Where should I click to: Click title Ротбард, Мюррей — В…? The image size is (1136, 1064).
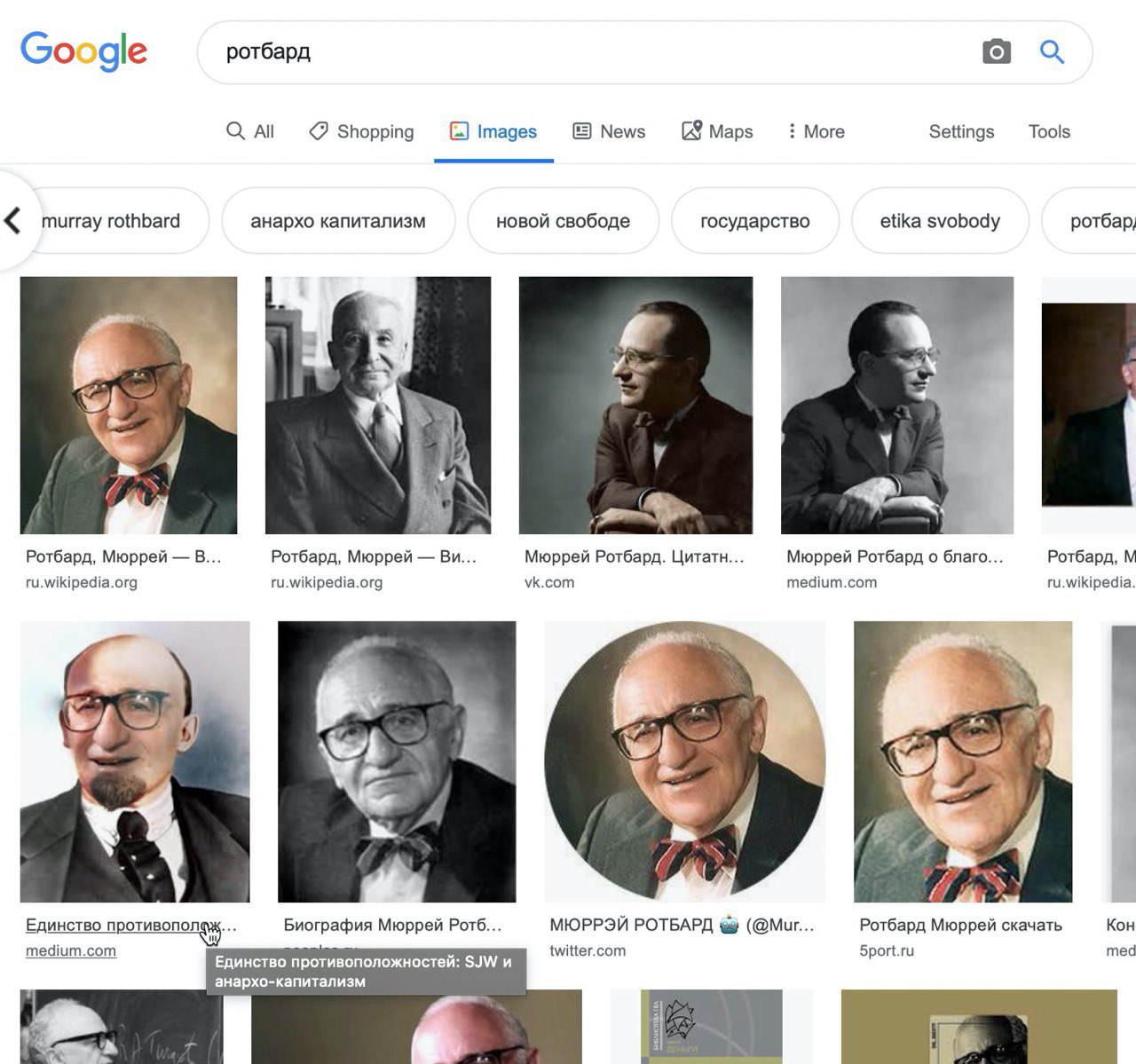point(123,556)
